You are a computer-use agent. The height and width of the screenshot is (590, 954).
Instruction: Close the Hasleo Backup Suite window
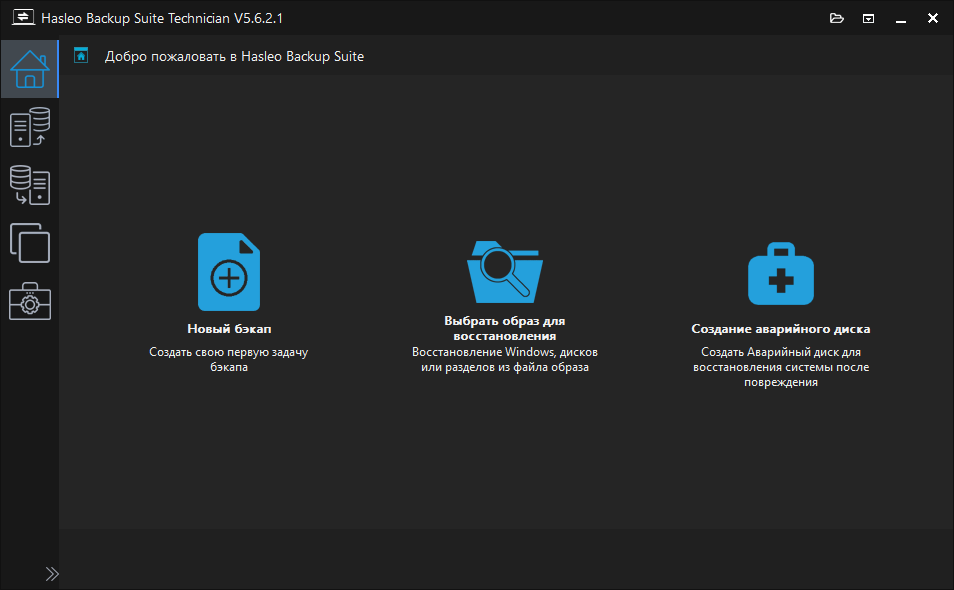[x=933, y=18]
